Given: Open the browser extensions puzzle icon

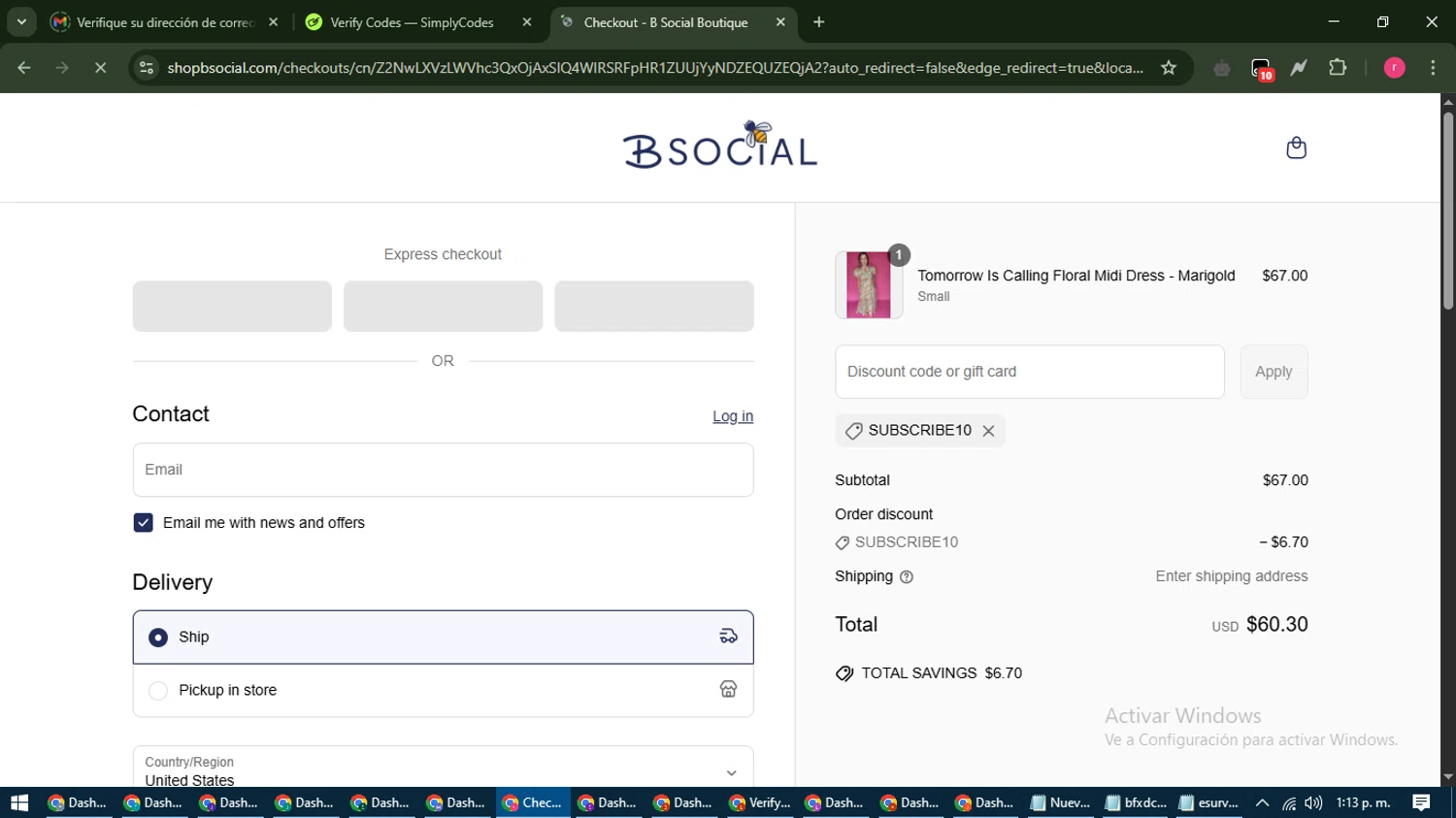Looking at the screenshot, I should 1338,68.
